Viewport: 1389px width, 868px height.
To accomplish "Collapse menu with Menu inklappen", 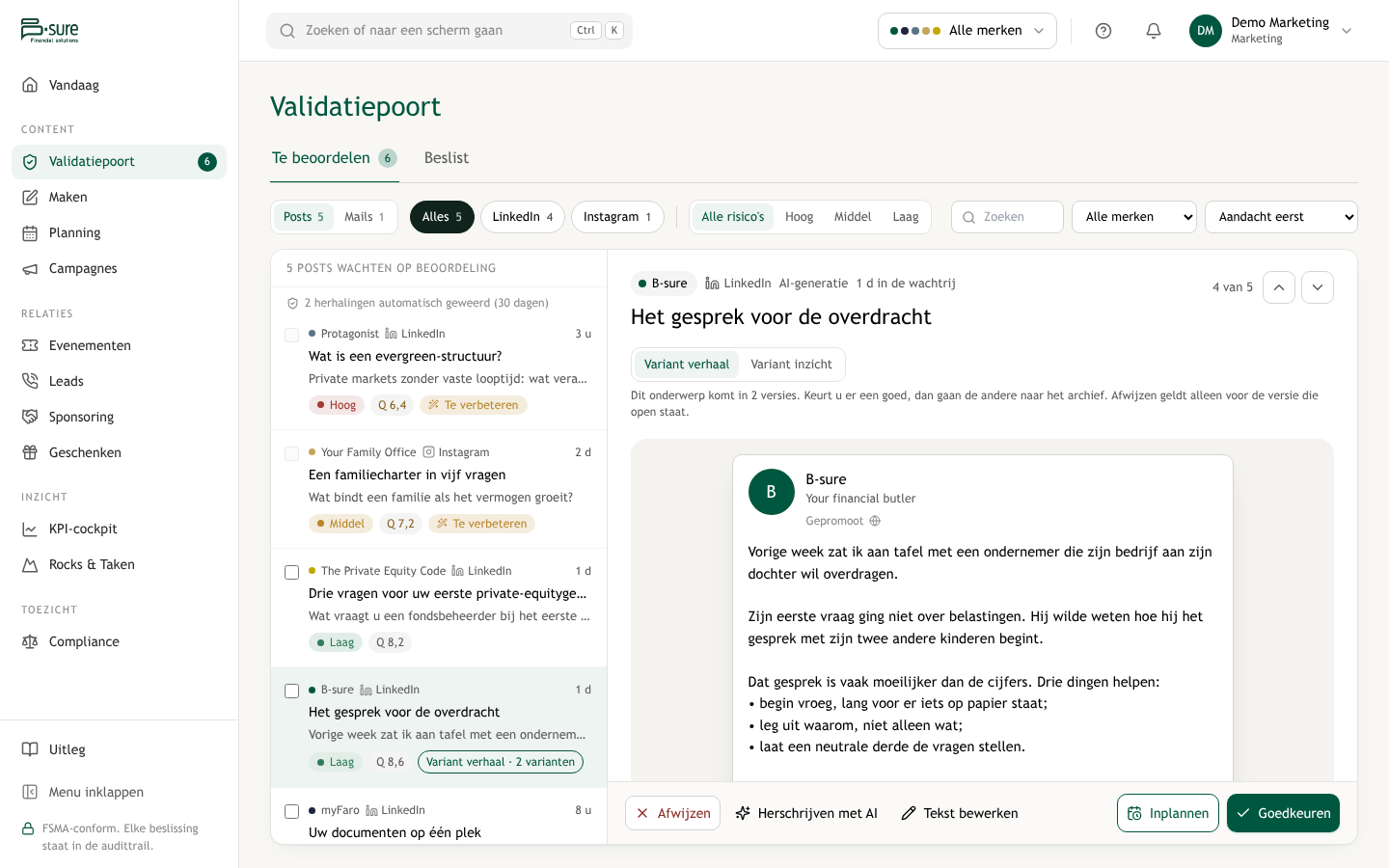I will (x=119, y=792).
